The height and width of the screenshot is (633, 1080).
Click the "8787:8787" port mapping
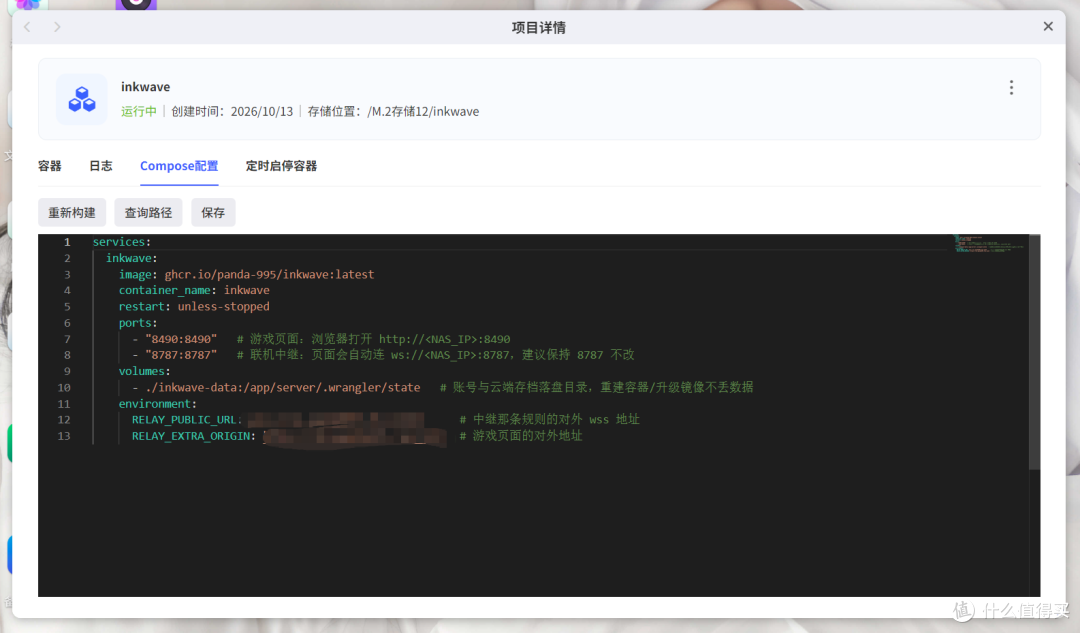point(181,355)
